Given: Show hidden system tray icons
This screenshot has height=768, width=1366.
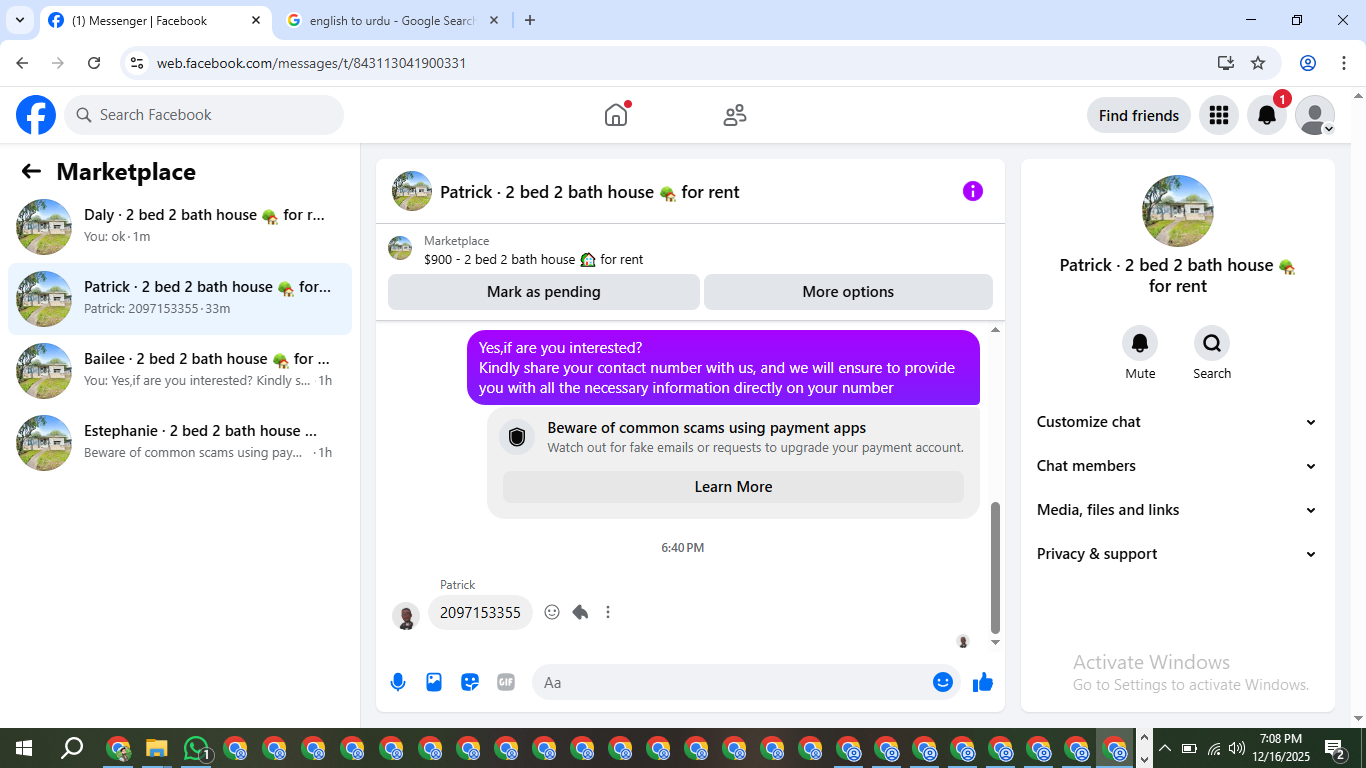Looking at the screenshot, I should click(1164, 748).
